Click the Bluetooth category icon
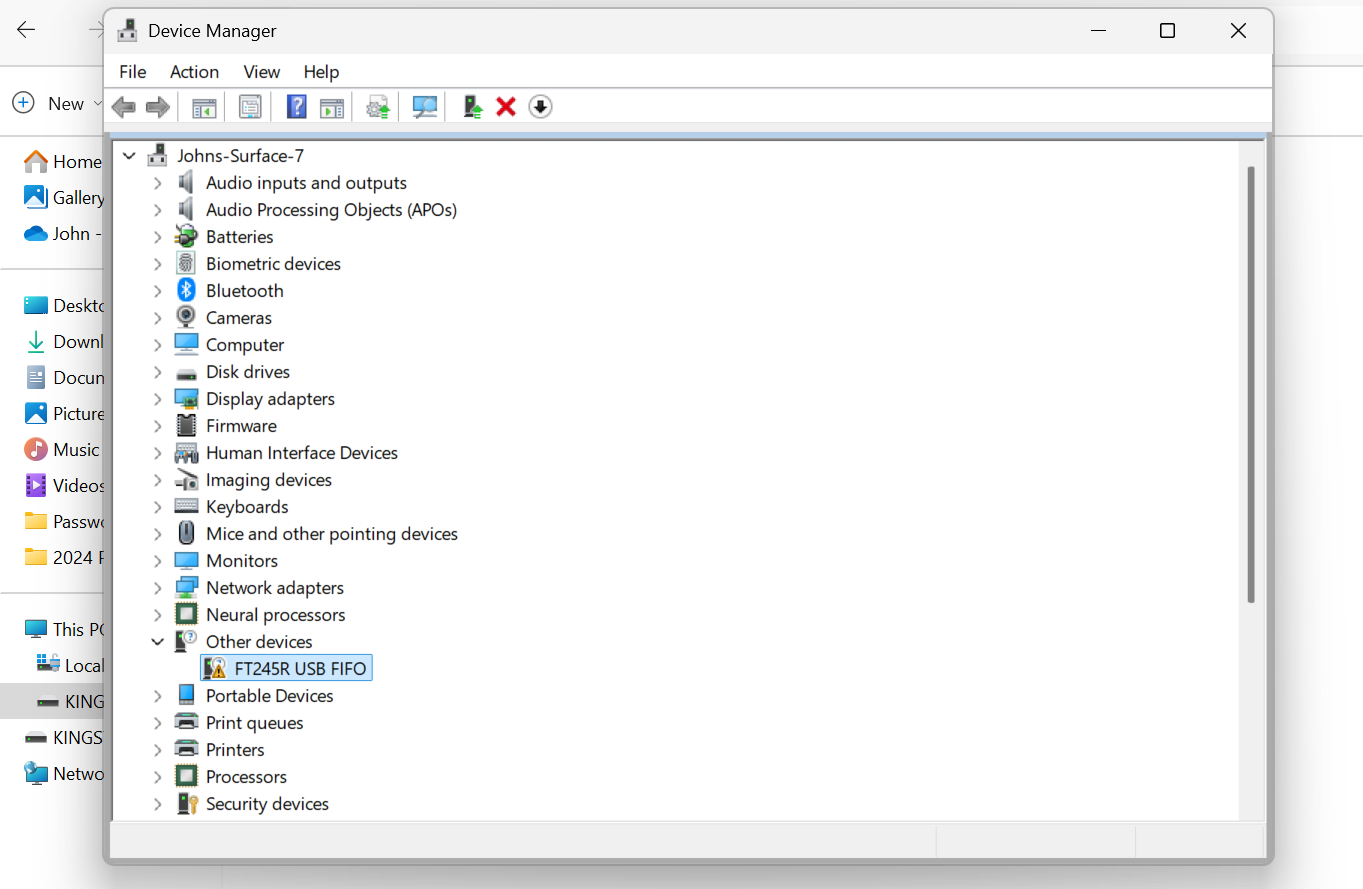Screen dimensions: 1363x889 [186, 291]
